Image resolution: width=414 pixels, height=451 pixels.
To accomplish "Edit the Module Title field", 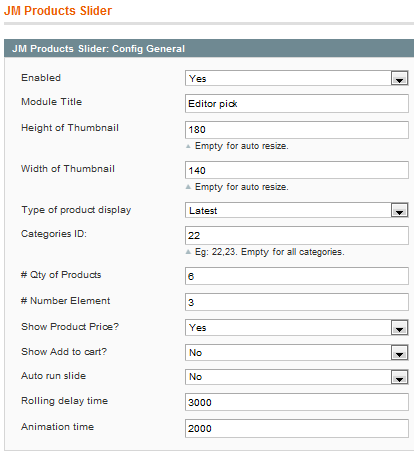I will coord(297,104).
